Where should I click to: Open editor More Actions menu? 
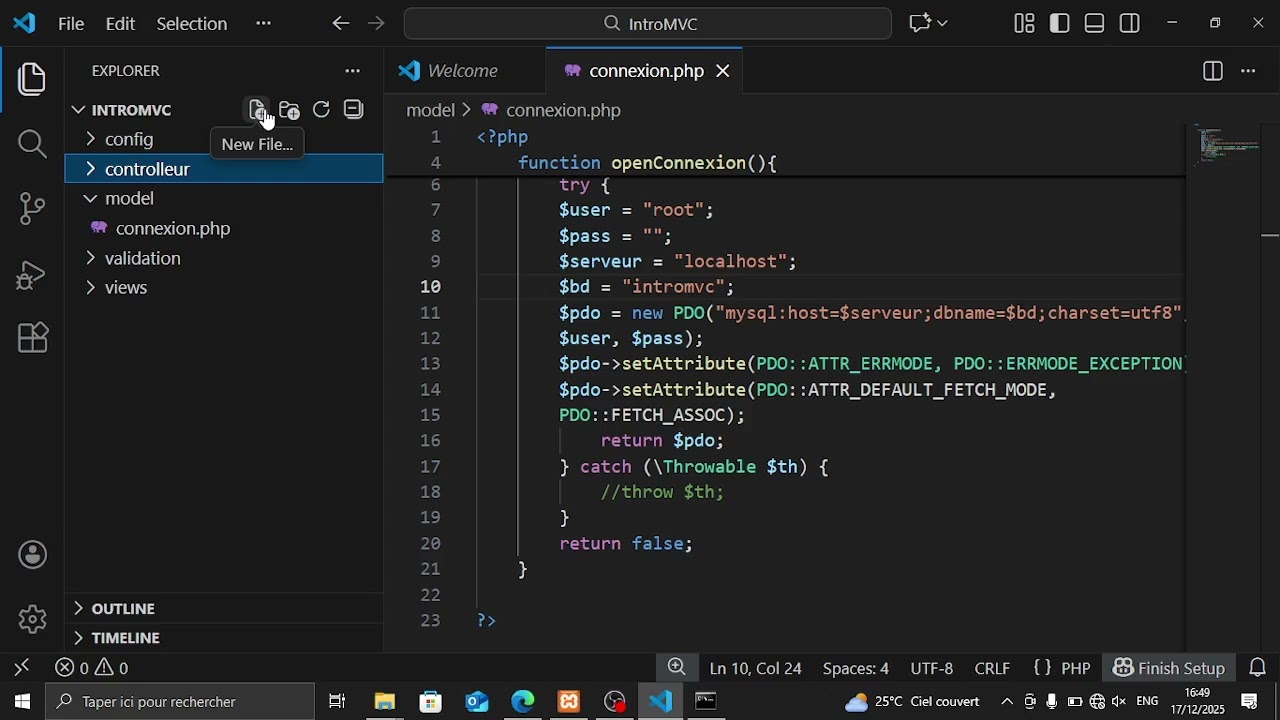pos(1248,71)
